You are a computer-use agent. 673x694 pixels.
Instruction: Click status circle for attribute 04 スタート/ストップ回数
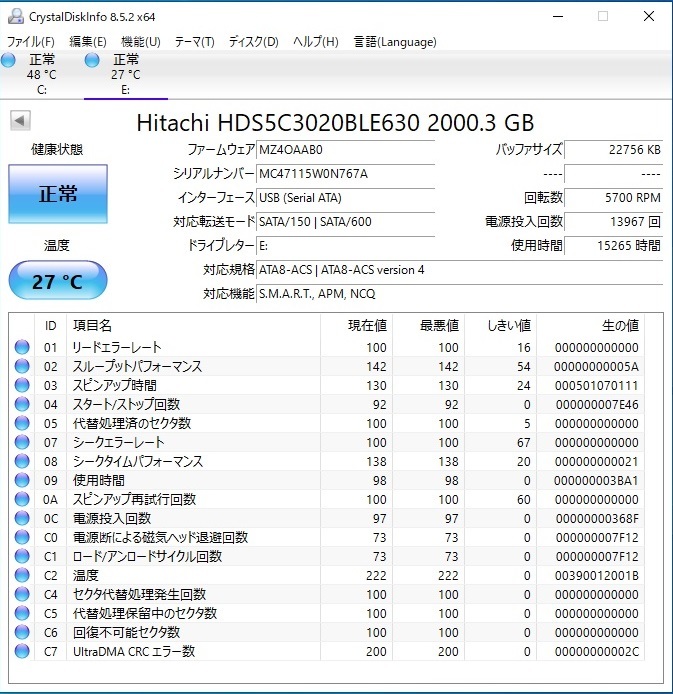point(22,405)
